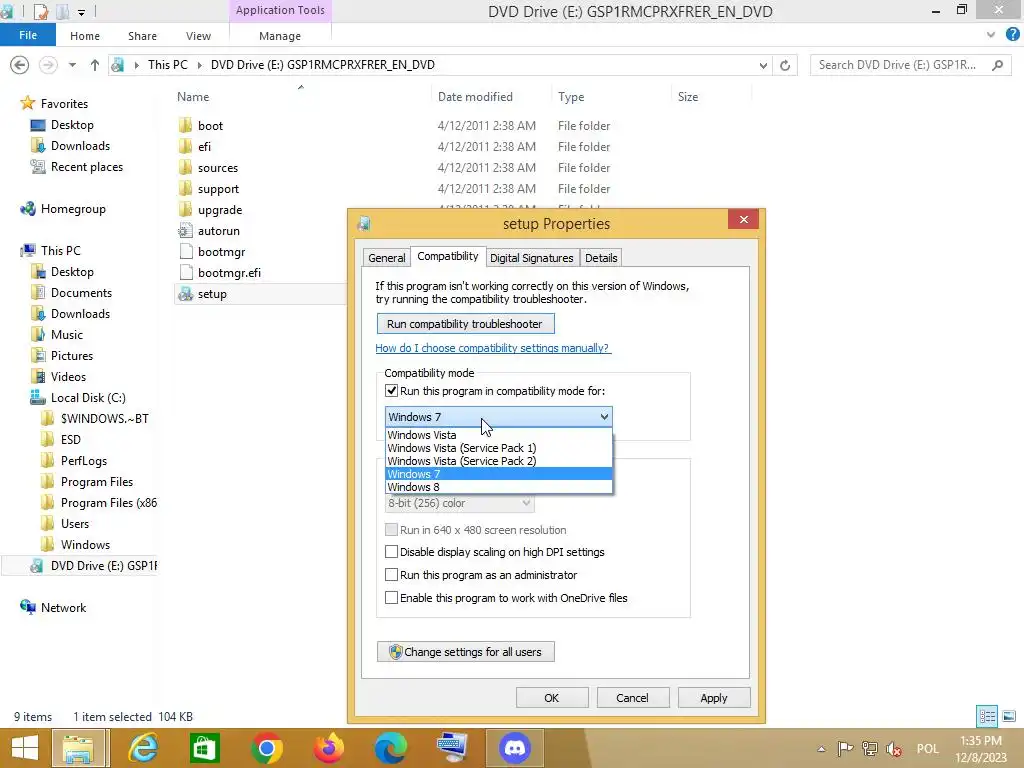
Task: Open the Start menu Windows logo
Action: (x=25, y=748)
